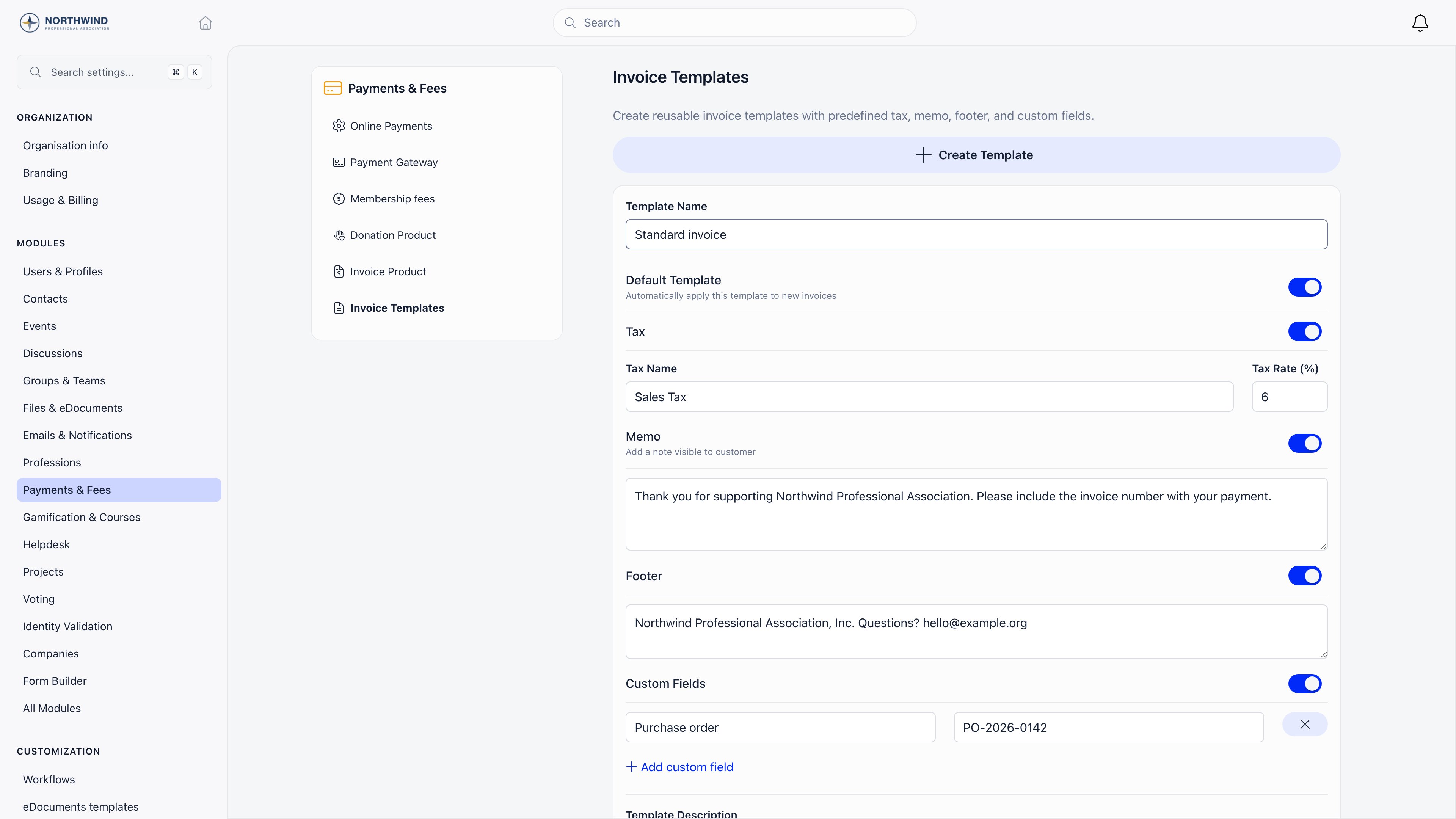Open Users & Profiles module
This screenshot has width=1456, height=819.
[x=63, y=271]
